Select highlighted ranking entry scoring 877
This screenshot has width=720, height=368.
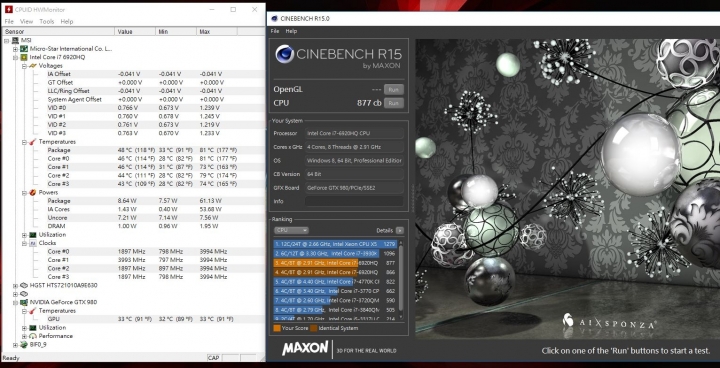coord(335,263)
